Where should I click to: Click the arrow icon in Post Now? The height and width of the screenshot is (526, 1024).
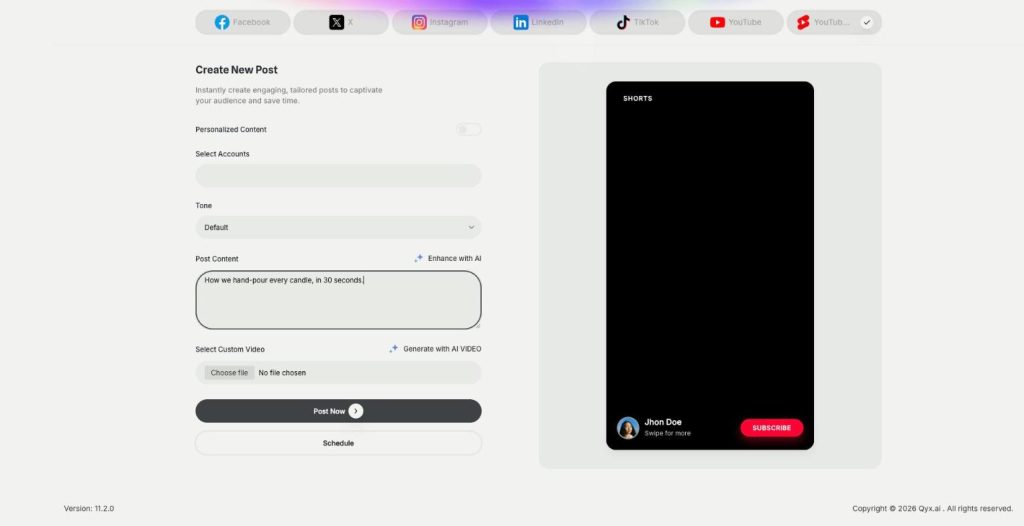[356, 411]
